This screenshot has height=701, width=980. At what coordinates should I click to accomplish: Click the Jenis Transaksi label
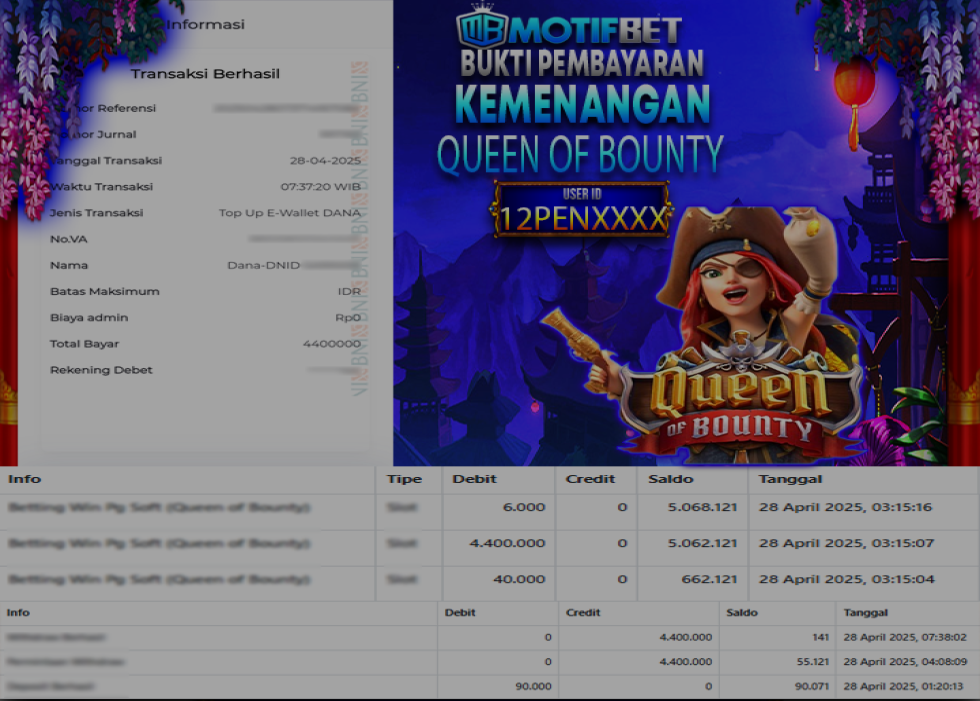[96, 213]
